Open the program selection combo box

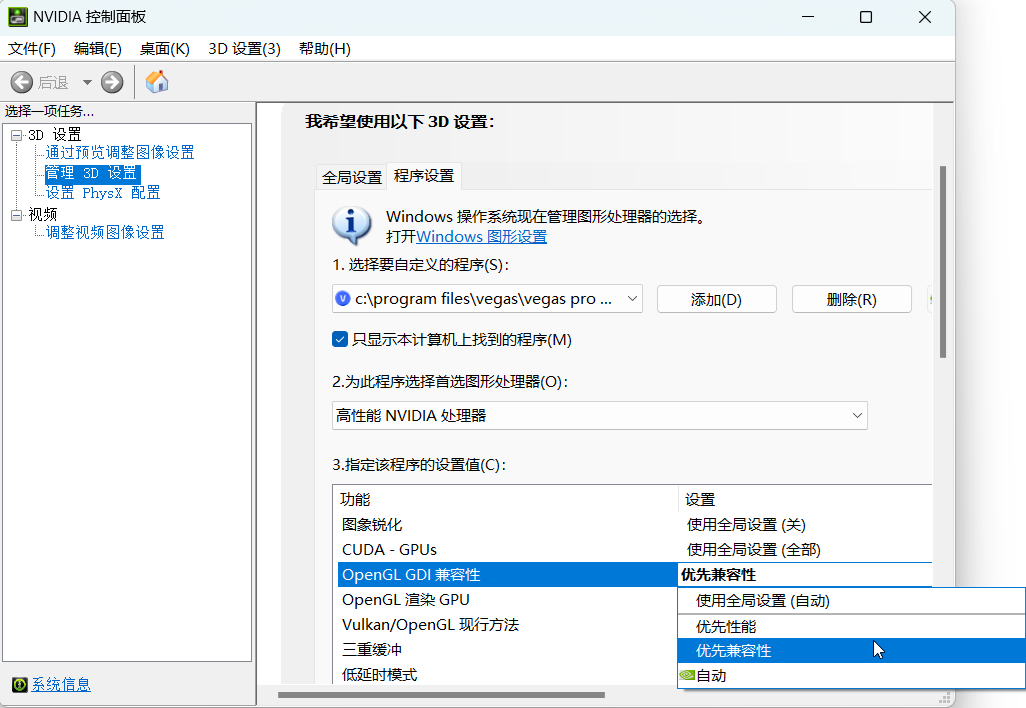(630, 298)
